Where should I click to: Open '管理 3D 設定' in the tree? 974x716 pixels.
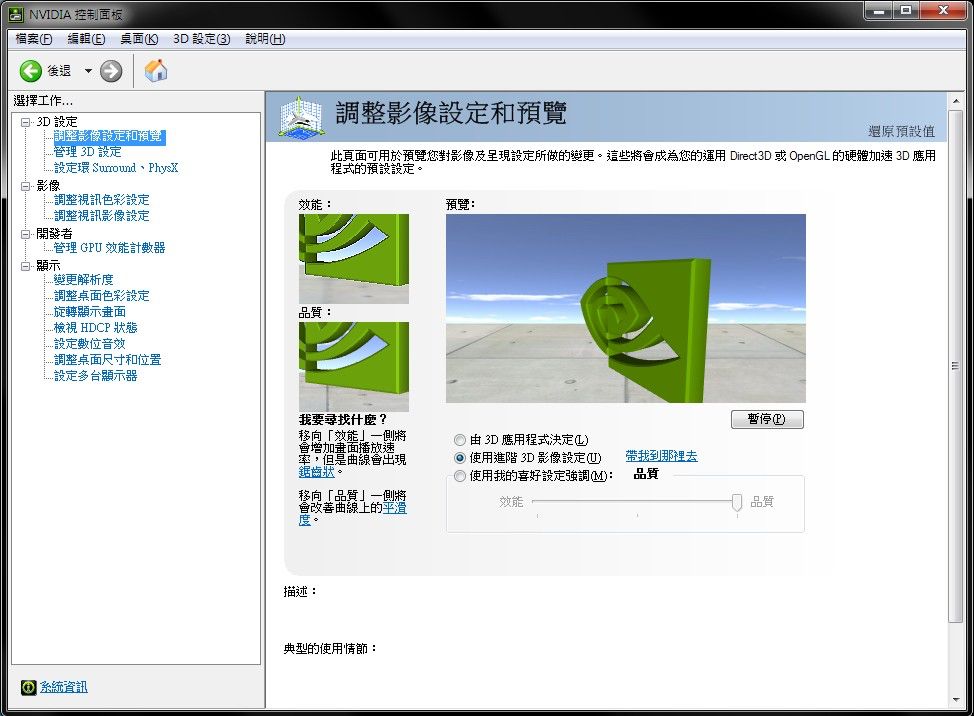tap(87, 152)
